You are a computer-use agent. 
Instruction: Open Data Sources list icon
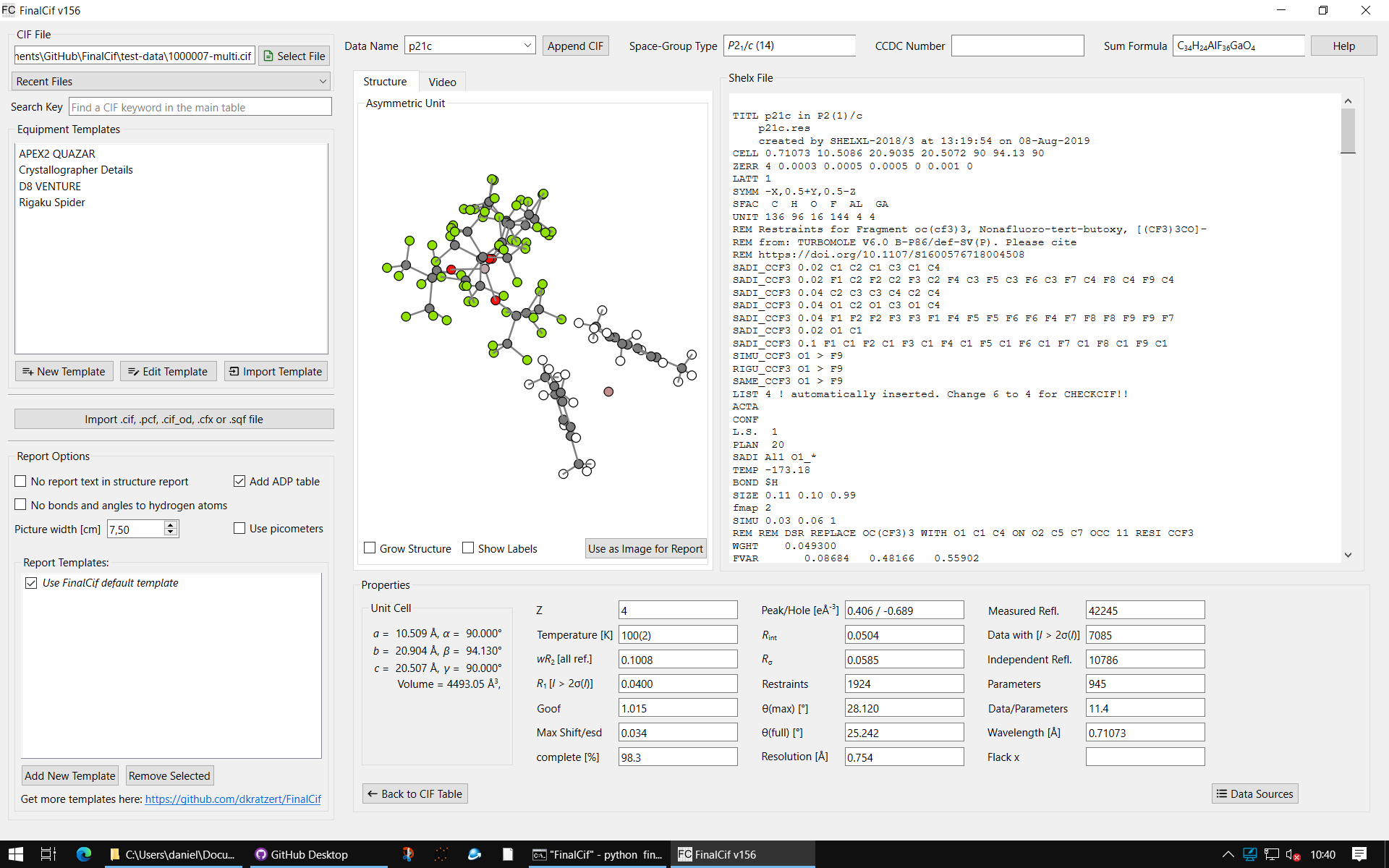(1222, 794)
